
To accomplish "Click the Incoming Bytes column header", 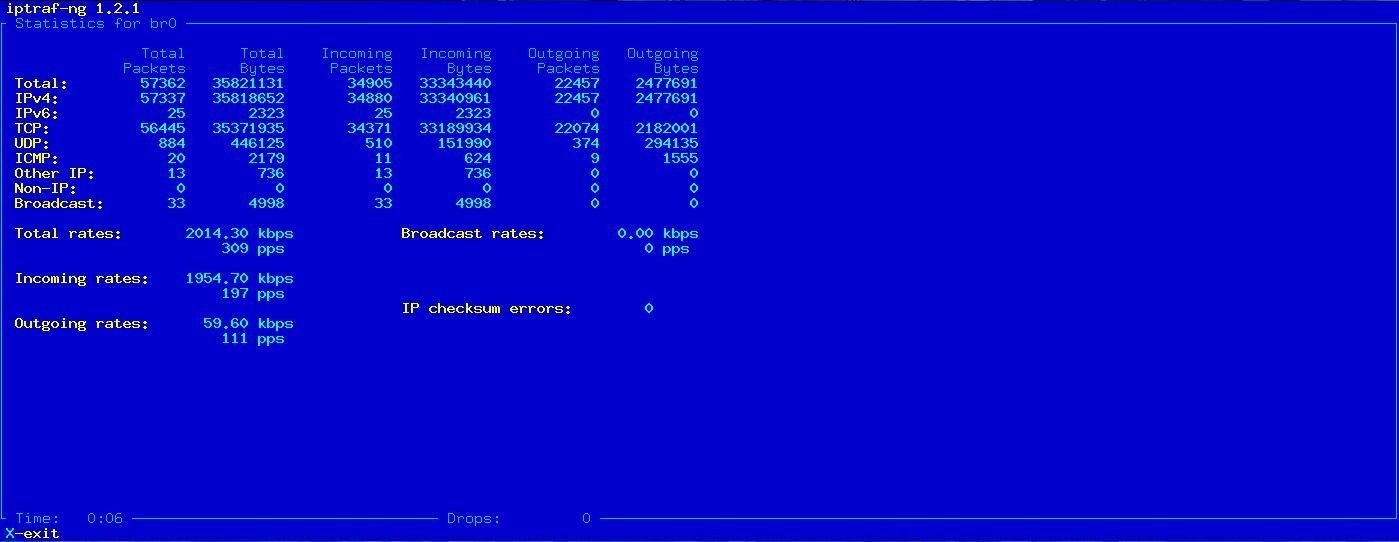I will (x=456, y=60).
